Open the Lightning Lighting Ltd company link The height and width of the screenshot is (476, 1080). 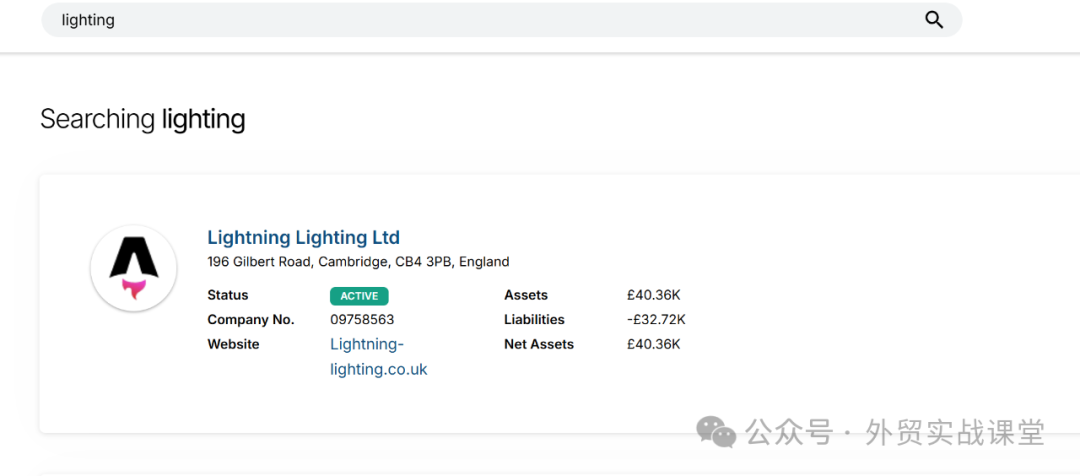pyautogui.click(x=303, y=238)
